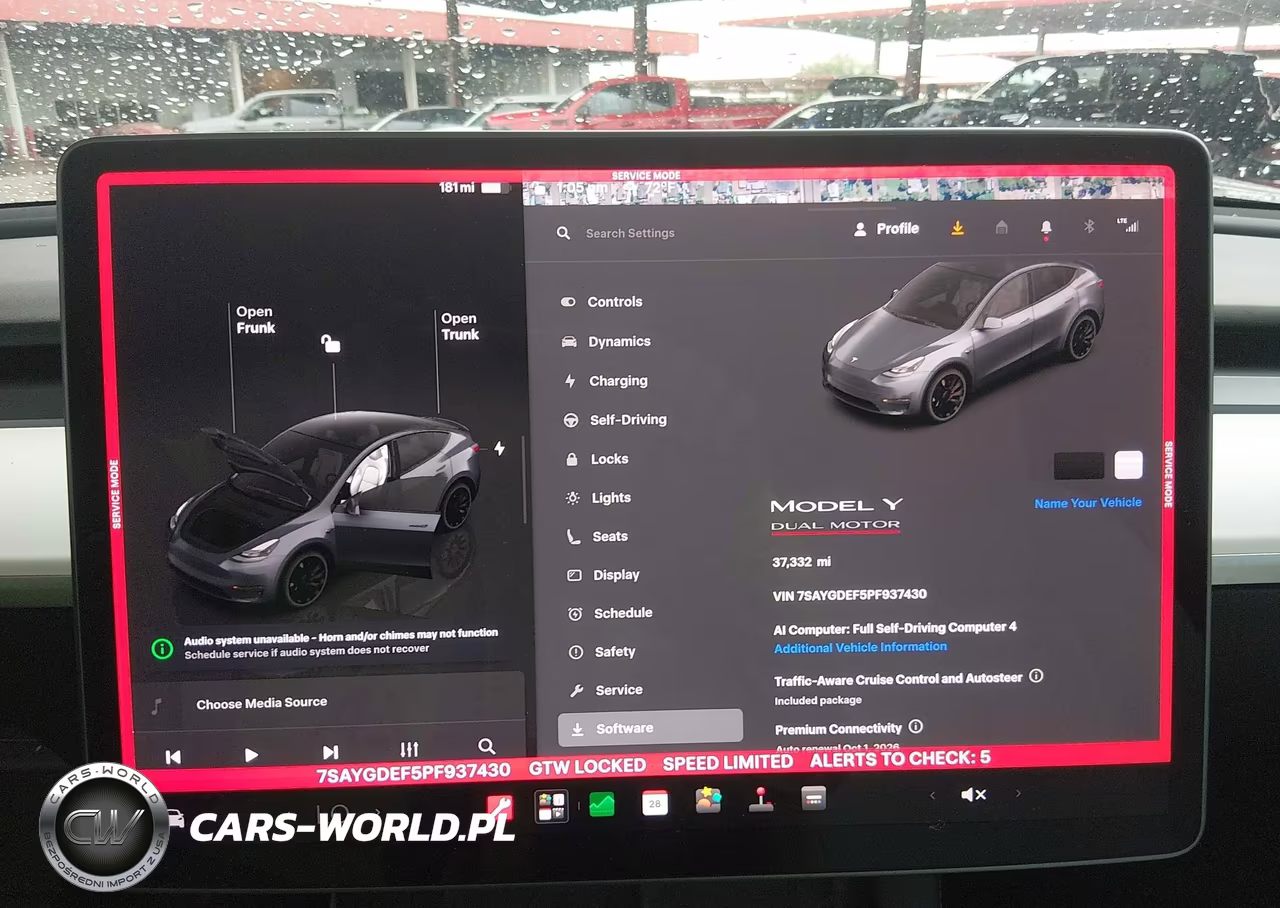Click the info icon beside Premium Connectivity
Screen dimensions: 1280x908
(x=915, y=727)
